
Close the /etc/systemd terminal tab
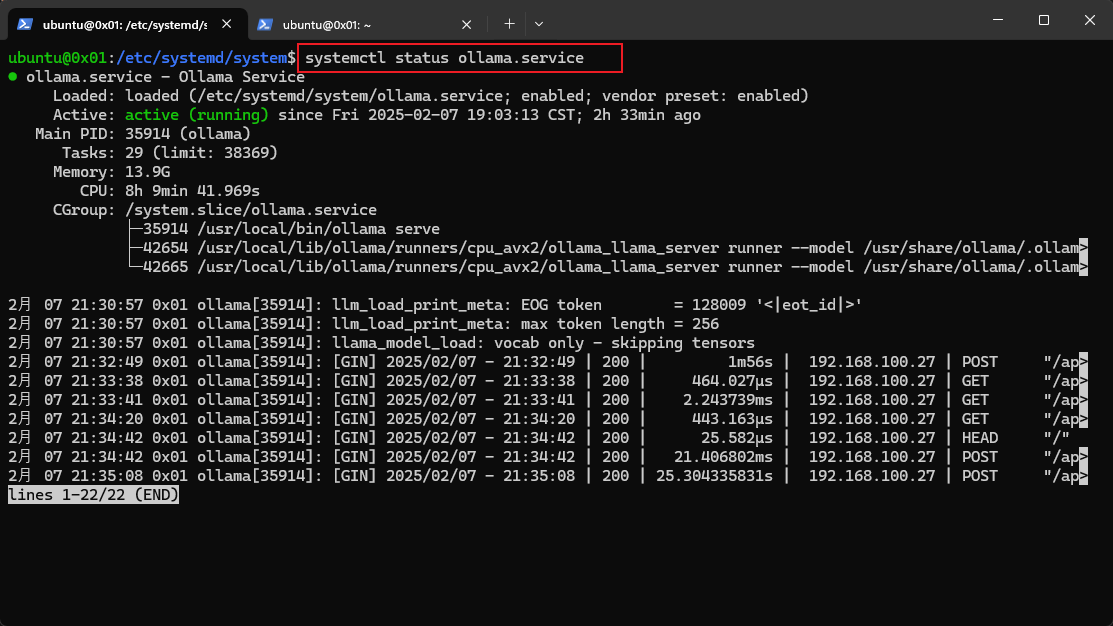226,24
